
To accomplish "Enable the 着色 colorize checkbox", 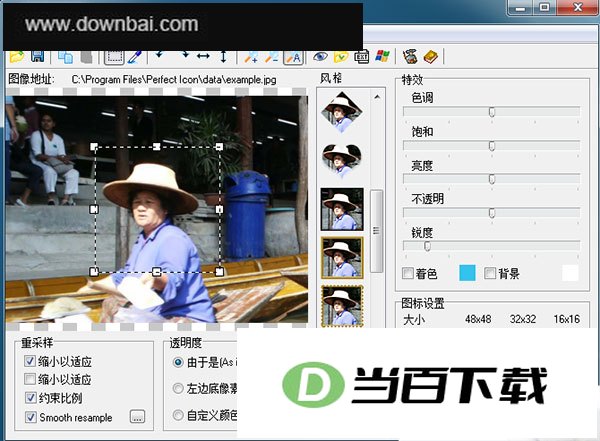I will (x=408, y=273).
